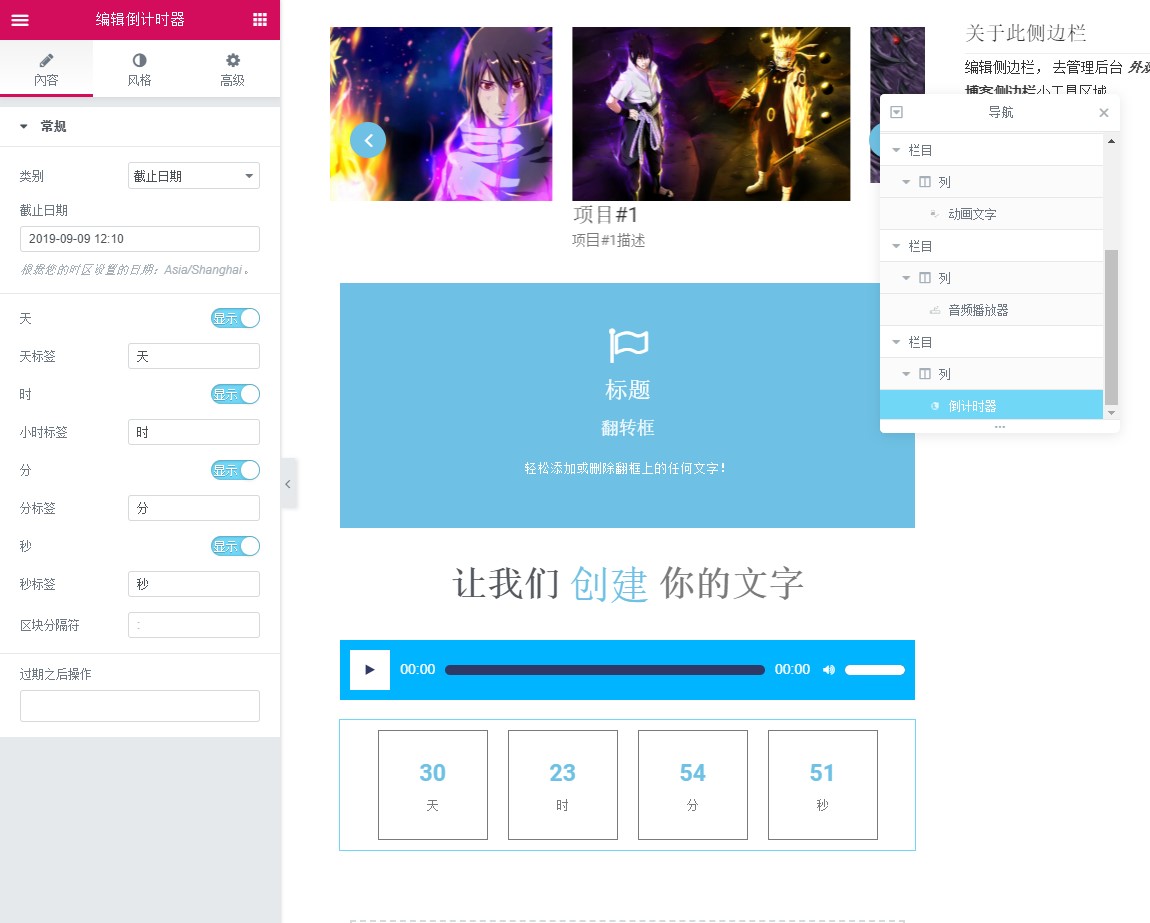Collapse 列 above 动画文字 in navigator
The height and width of the screenshot is (923, 1150).
[x=906, y=182]
